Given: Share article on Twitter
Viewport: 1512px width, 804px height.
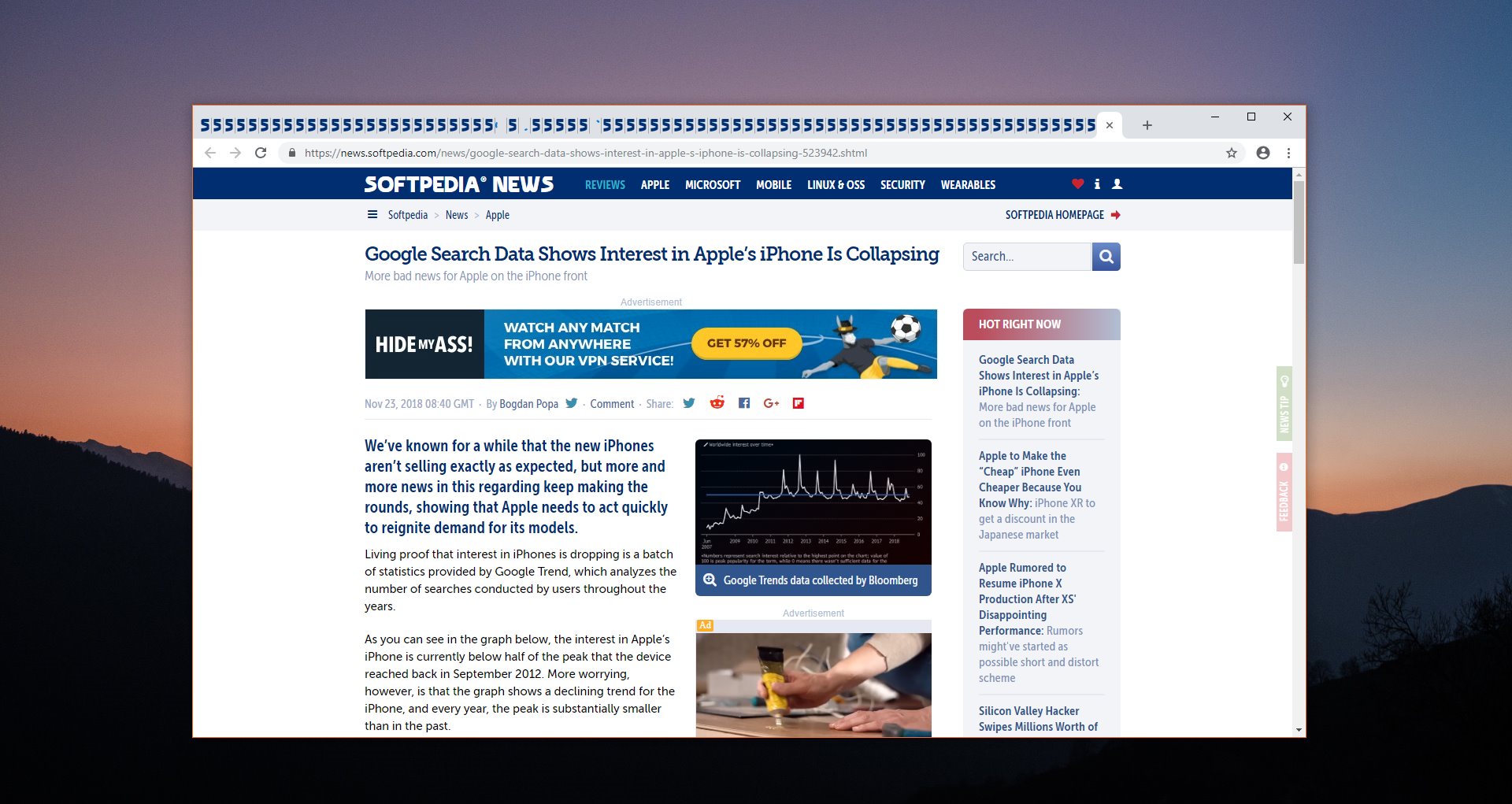Looking at the screenshot, I should pyautogui.click(x=689, y=403).
